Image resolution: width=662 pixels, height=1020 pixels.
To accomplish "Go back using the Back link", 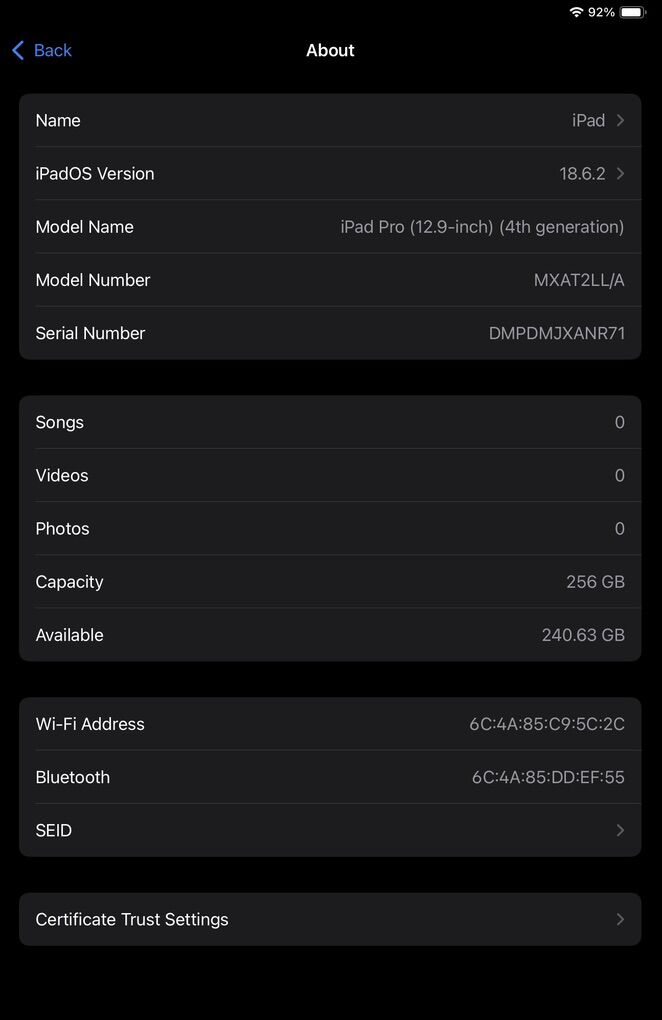I will click(52, 51).
